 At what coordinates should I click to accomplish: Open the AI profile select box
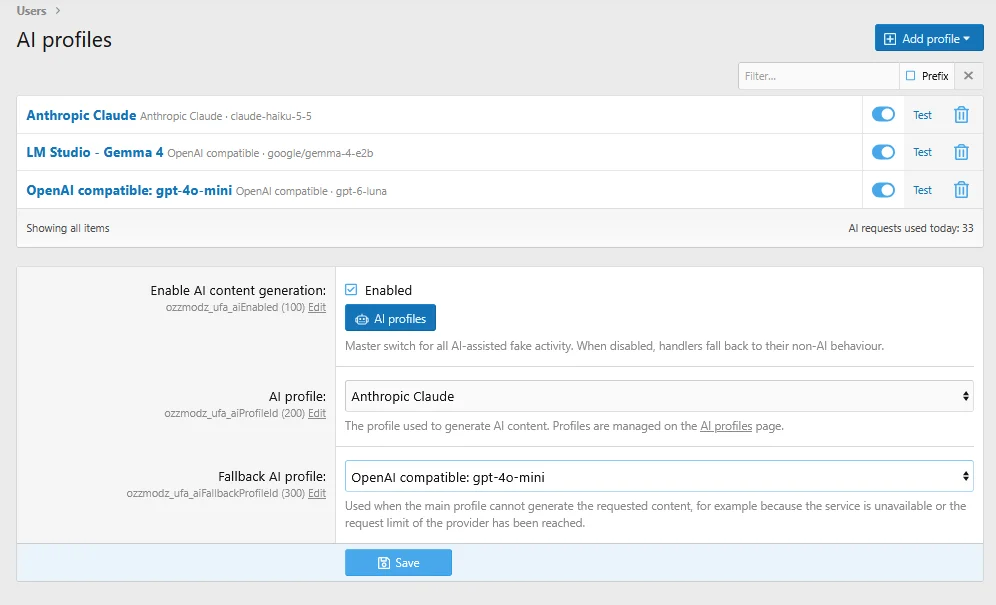tap(659, 396)
